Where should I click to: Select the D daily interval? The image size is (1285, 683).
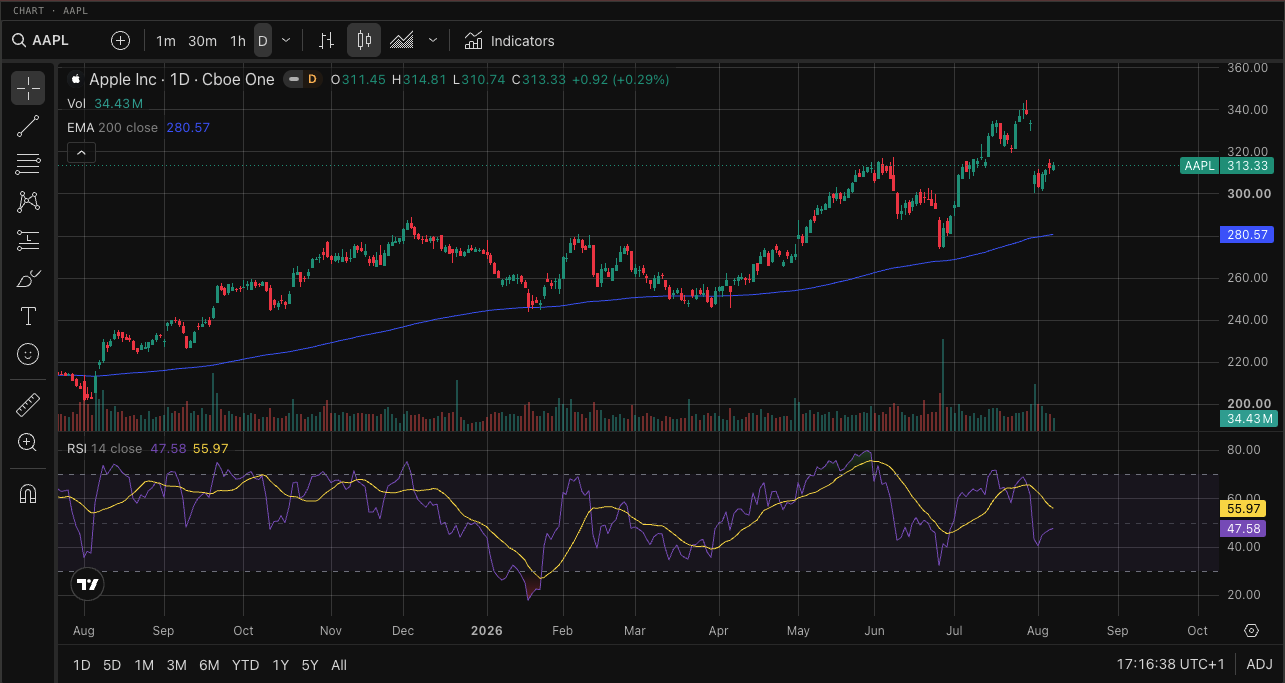click(x=263, y=41)
